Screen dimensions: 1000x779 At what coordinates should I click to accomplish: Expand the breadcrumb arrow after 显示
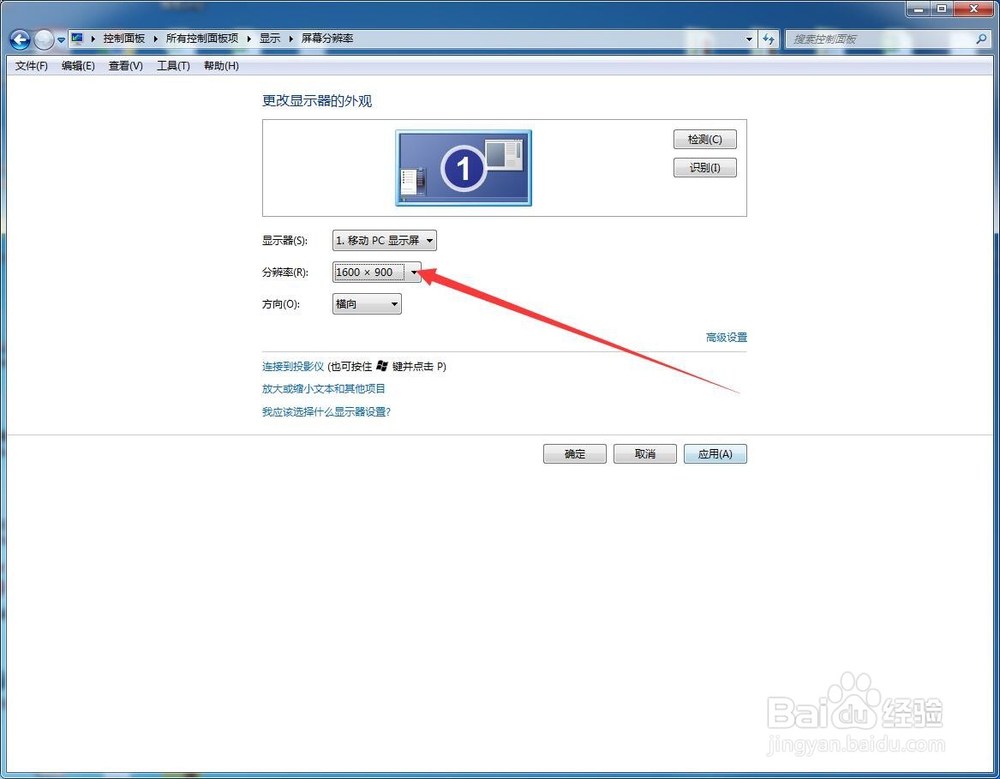point(289,38)
